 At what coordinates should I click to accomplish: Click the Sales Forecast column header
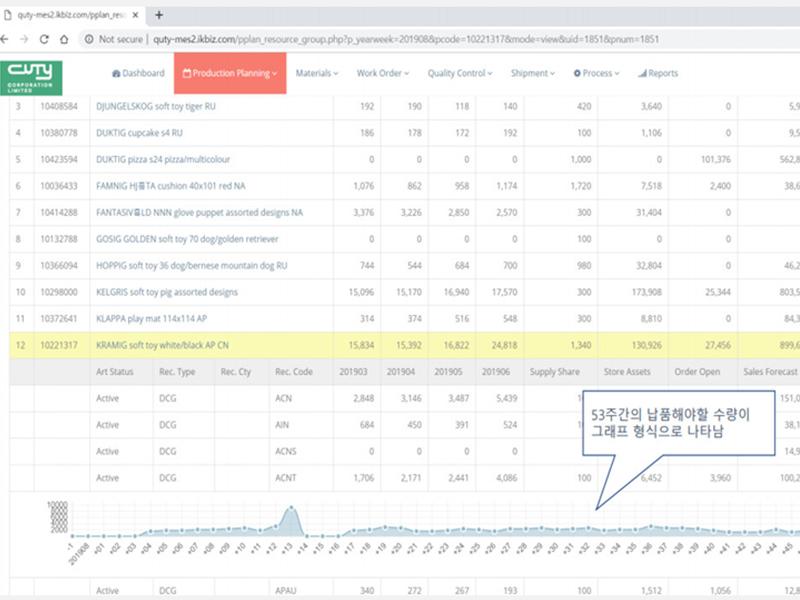770,371
